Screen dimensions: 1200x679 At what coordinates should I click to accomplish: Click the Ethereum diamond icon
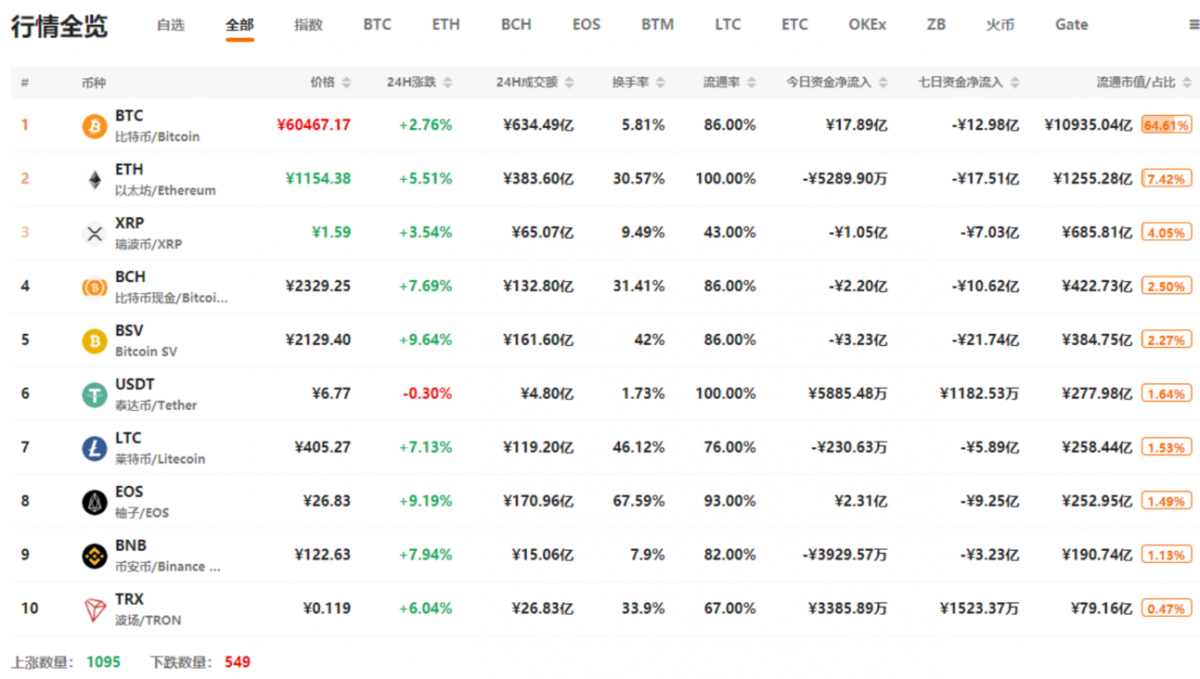pos(94,180)
